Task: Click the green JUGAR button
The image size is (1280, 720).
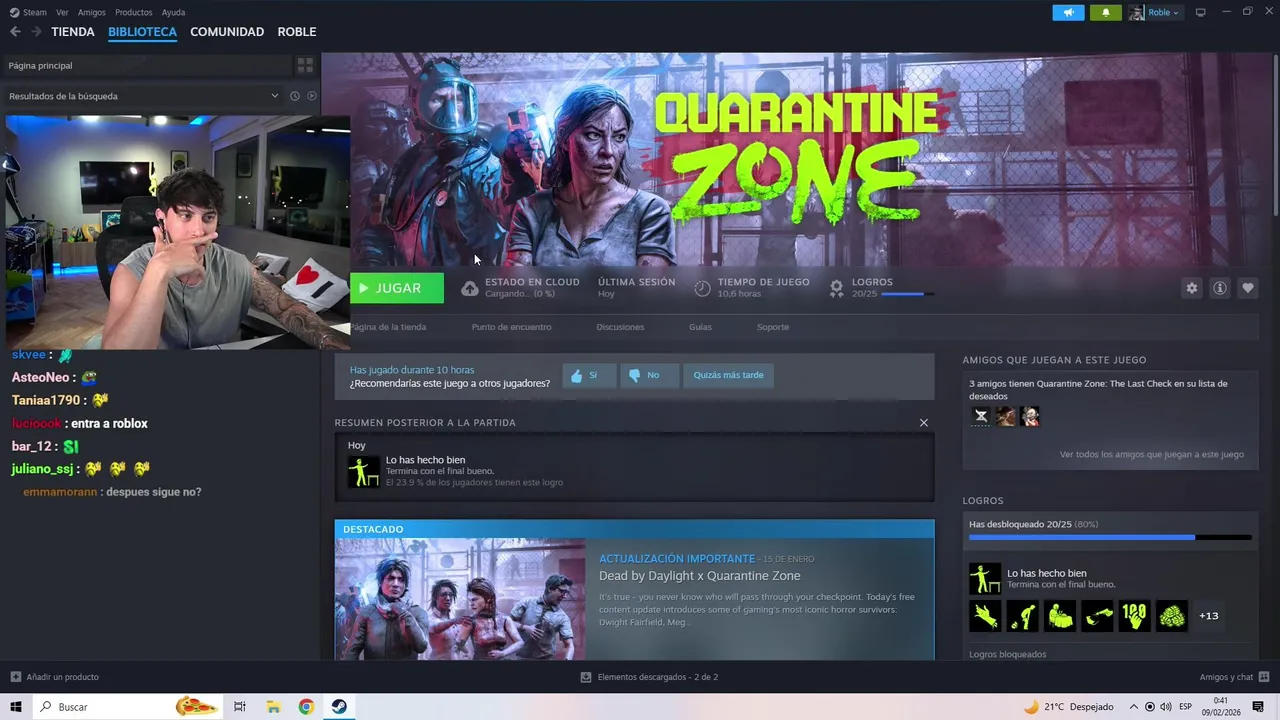Action: [x=397, y=288]
